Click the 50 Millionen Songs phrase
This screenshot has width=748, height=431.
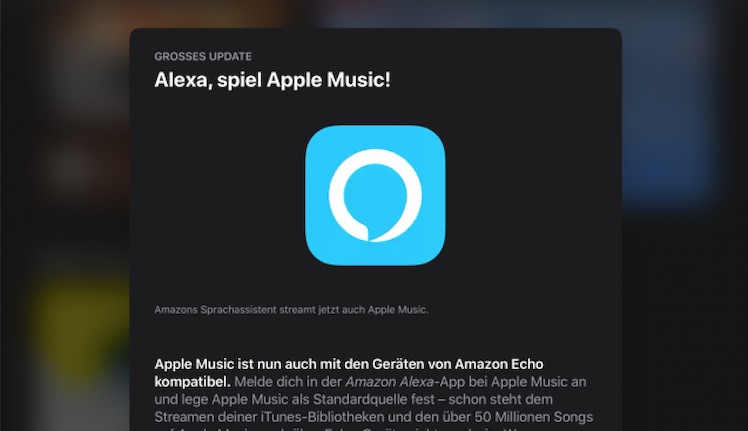533,417
